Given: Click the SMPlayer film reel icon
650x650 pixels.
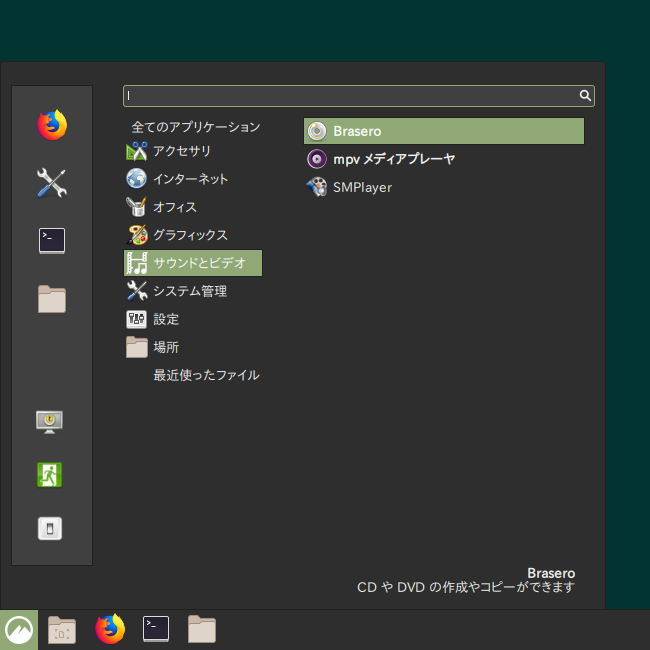Looking at the screenshot, I should (317, 187).
